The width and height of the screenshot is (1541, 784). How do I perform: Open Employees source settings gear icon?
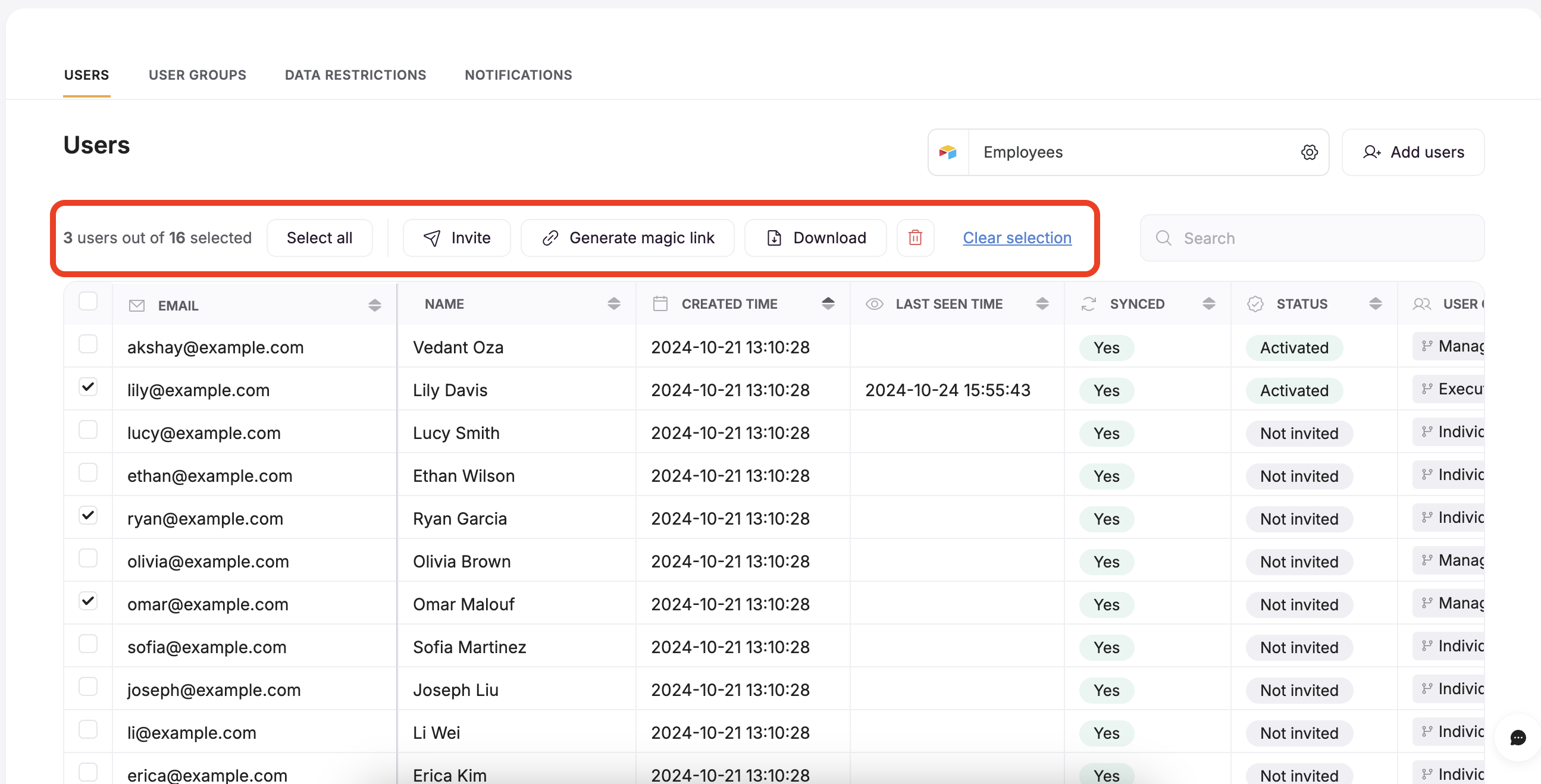point(1309,152)
